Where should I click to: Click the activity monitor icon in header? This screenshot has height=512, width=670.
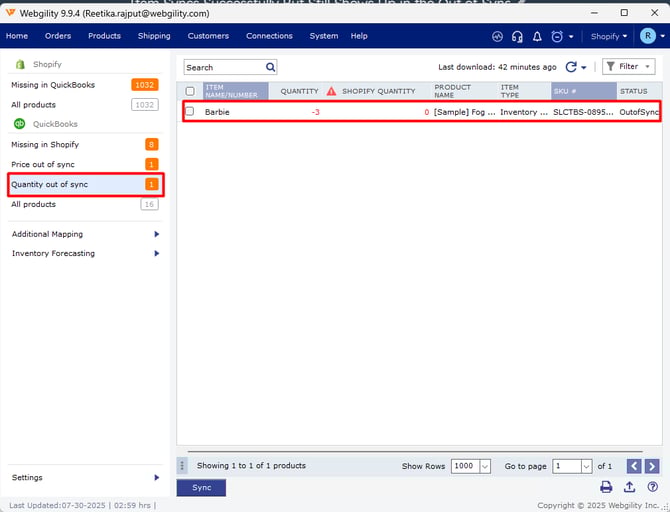498,36
